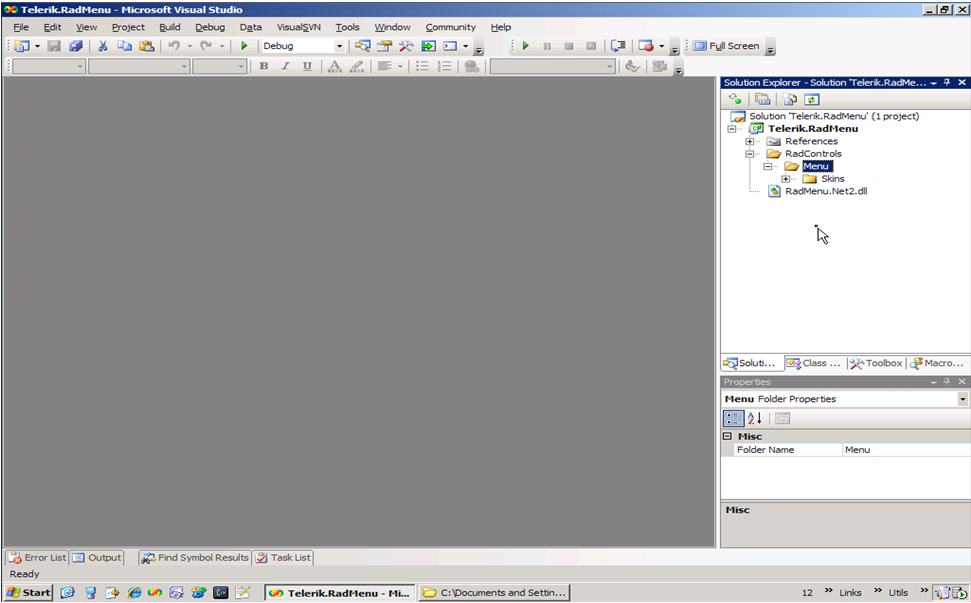971x603 pixels.
Task: Open the Community menu
Action: coord(450,27)
